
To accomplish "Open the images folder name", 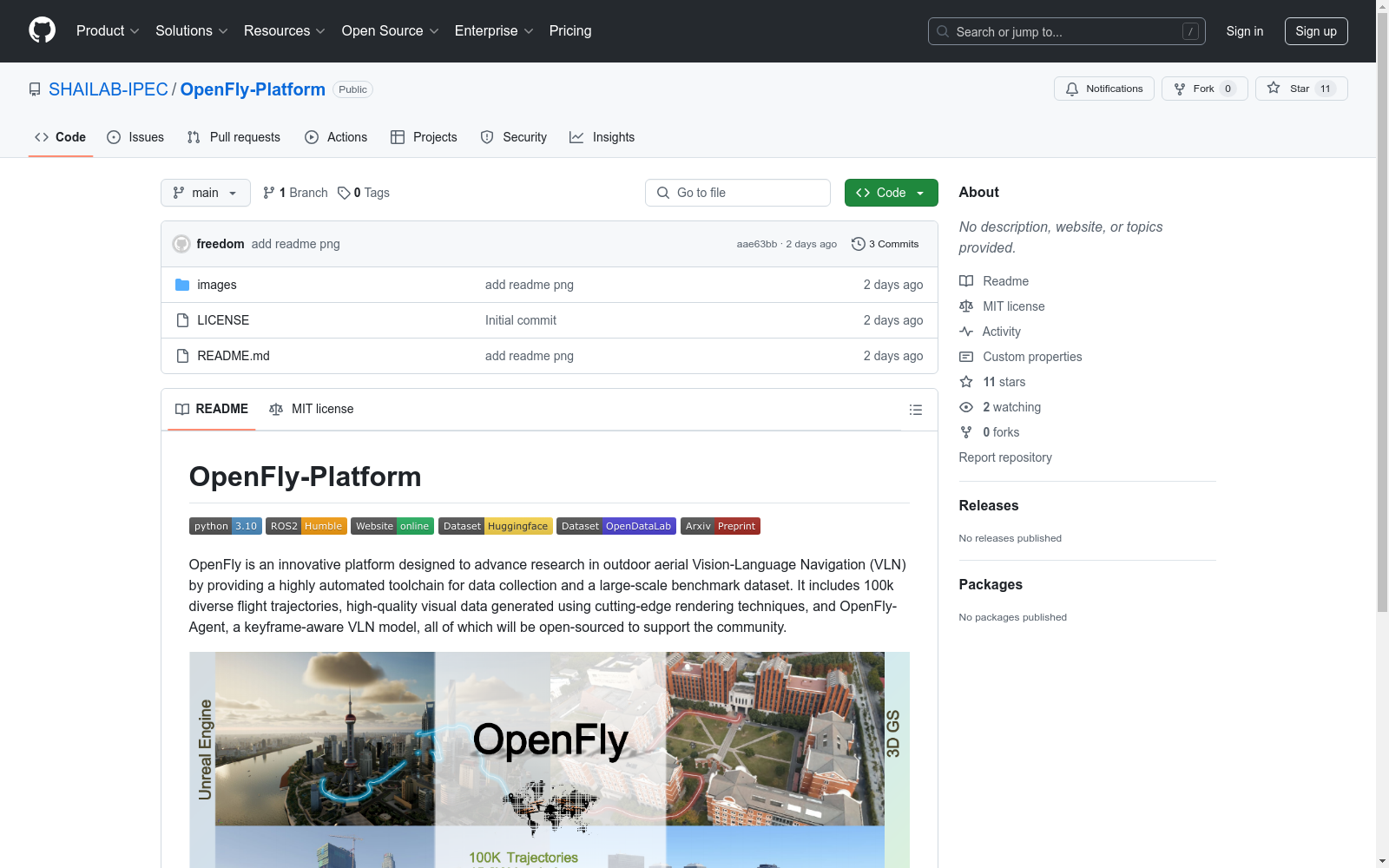I will pyautogui.click(x=217, y=285).
